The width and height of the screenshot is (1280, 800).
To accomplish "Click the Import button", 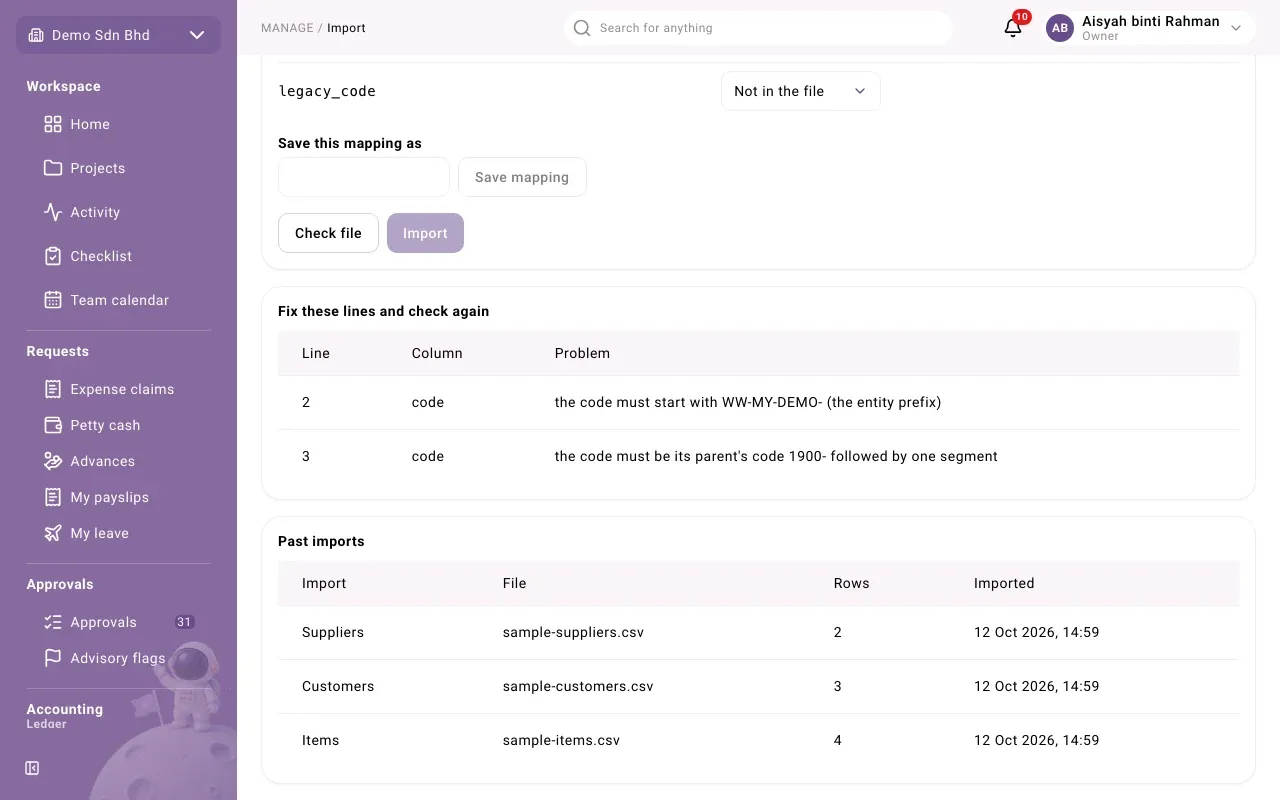I will point(425,233).
